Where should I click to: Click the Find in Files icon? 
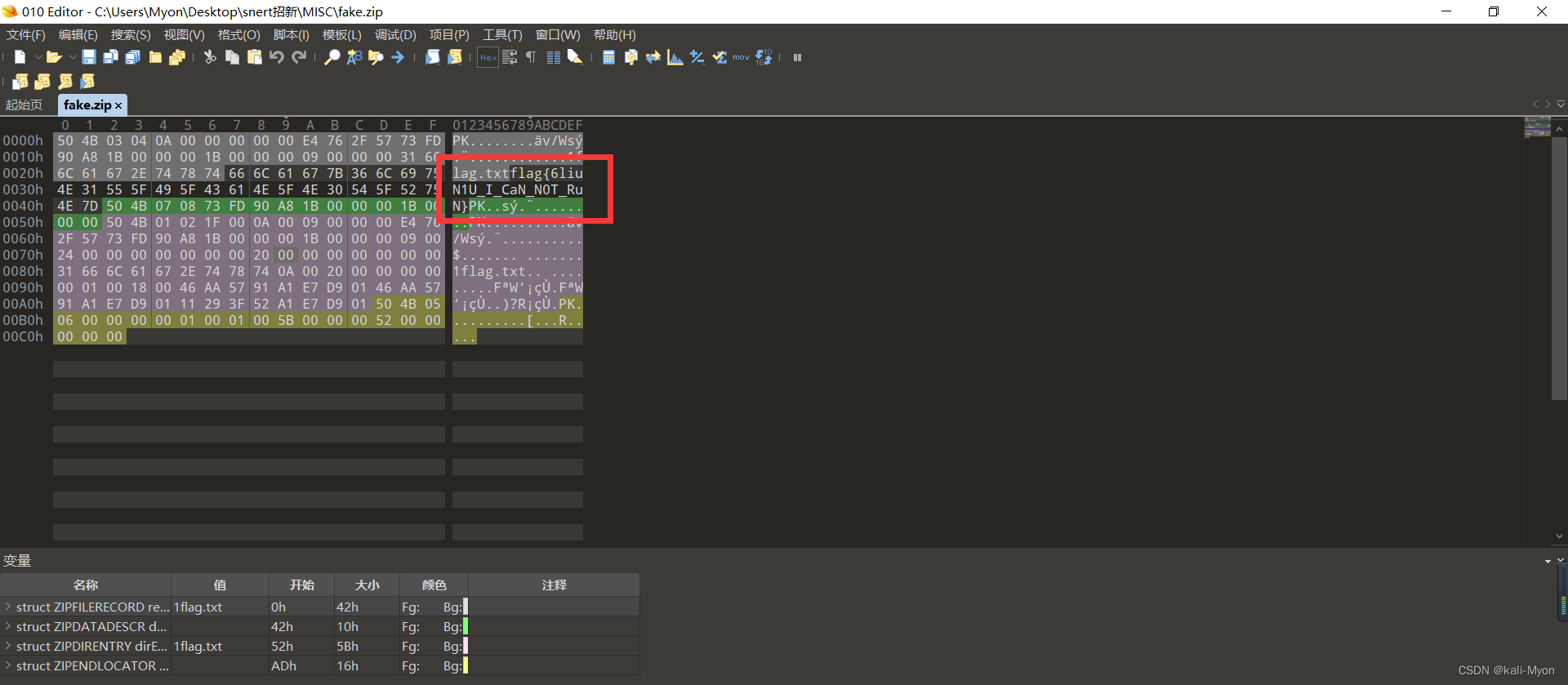click(376, 57)
